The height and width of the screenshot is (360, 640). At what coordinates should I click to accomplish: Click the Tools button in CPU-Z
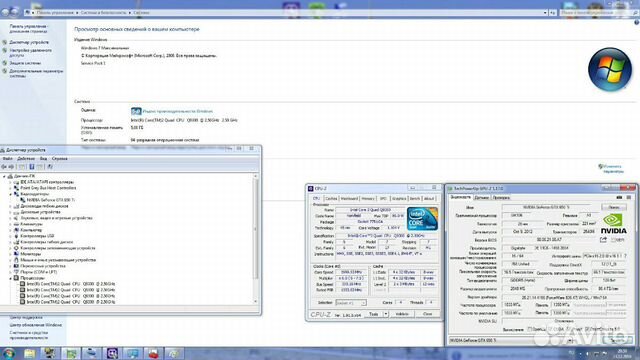coord(373,314)
